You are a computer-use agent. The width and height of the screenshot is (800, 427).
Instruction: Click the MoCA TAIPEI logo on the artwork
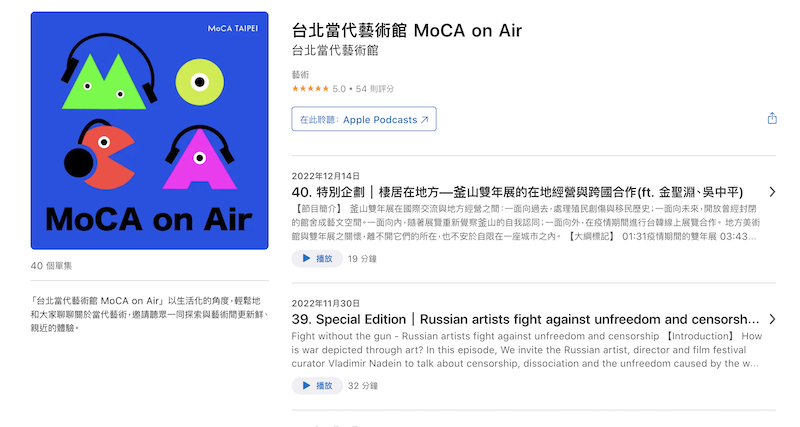pos(232,27)
